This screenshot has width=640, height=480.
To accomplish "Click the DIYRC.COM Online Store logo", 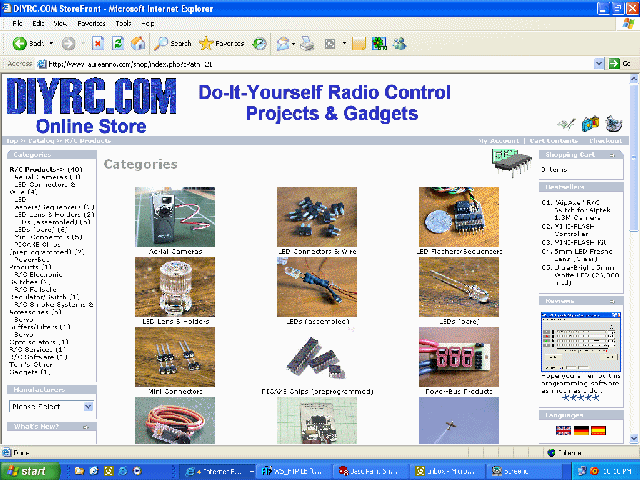I will coord(91,105).
